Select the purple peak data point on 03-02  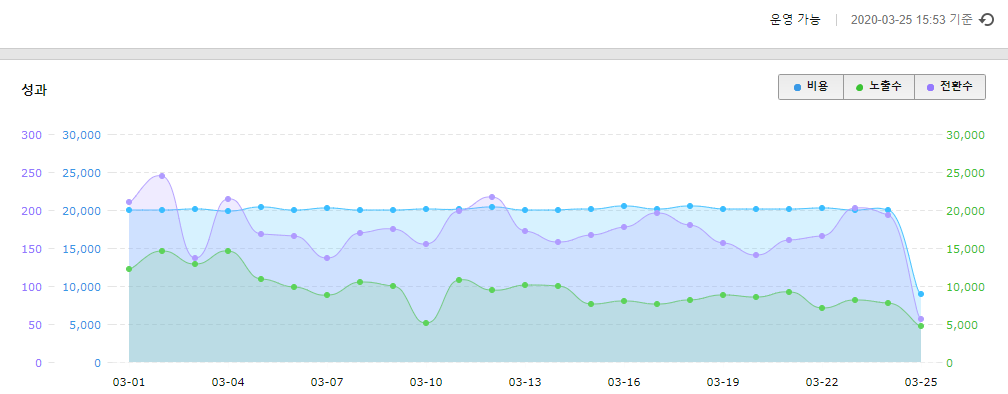tap(162, 175)
